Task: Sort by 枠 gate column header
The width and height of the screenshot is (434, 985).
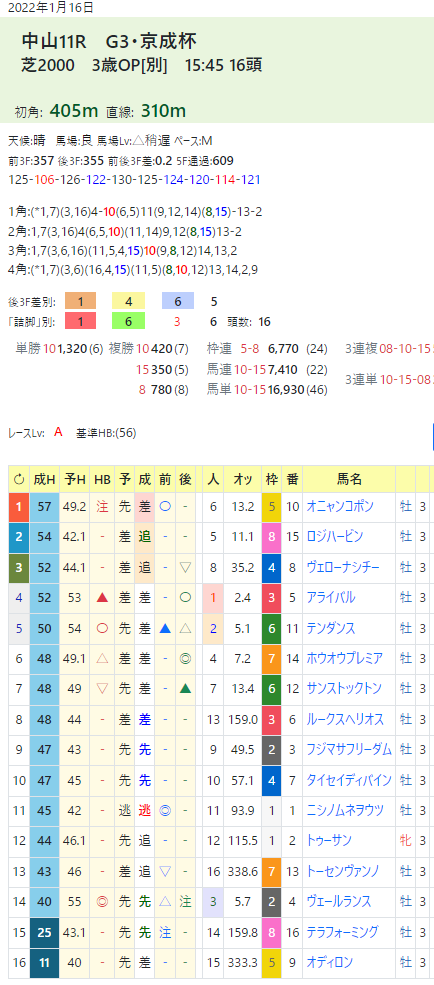Action: [271, 479]
